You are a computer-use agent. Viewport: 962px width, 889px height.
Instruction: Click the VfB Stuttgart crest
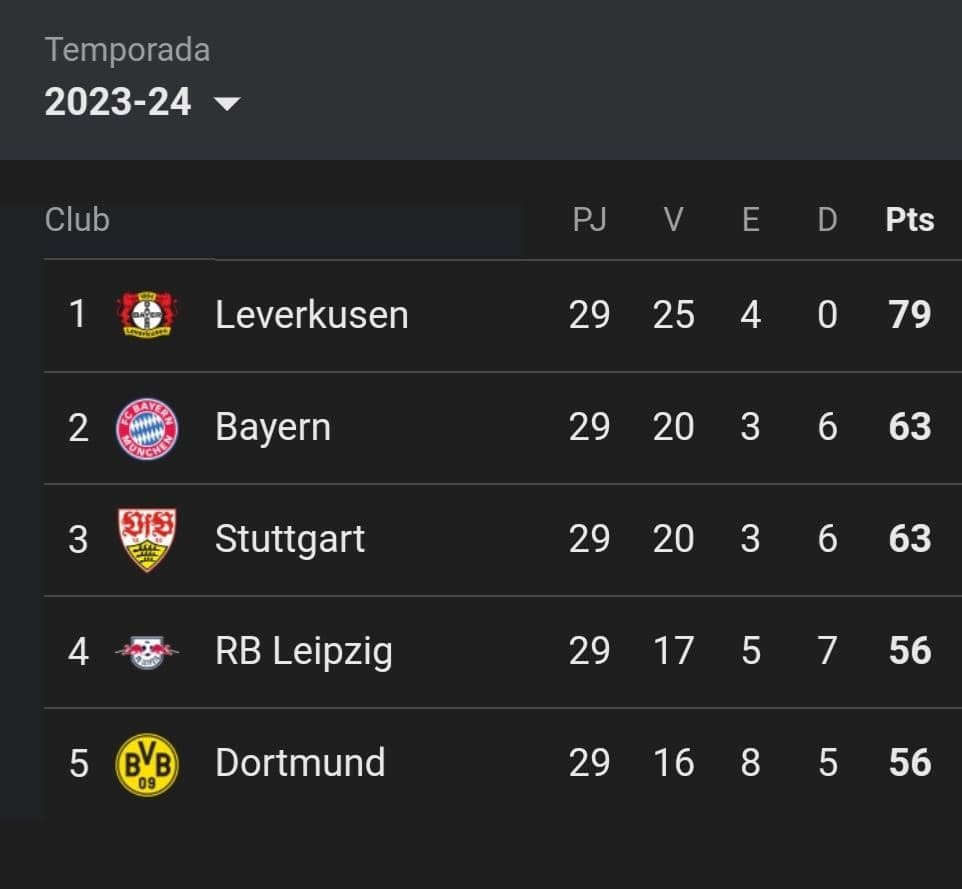coord(147,539)
